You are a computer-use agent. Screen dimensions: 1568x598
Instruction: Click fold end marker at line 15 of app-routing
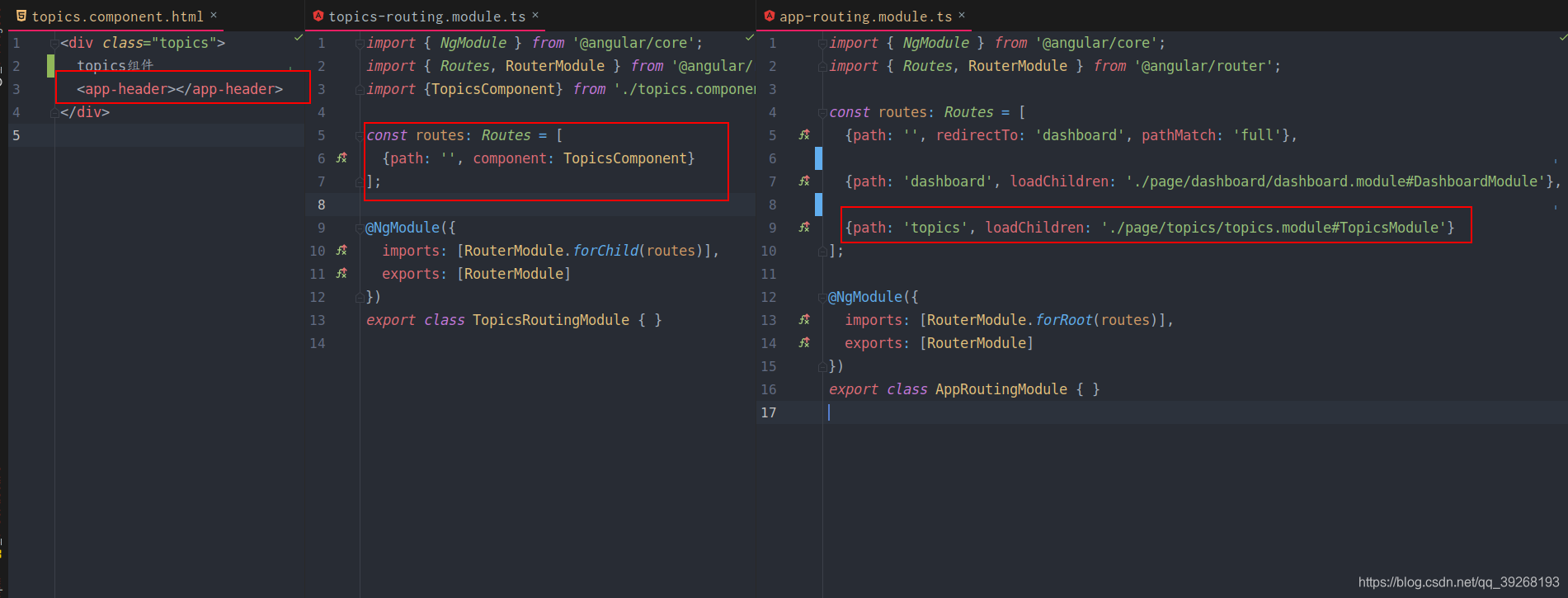click(x=822, y=366)
